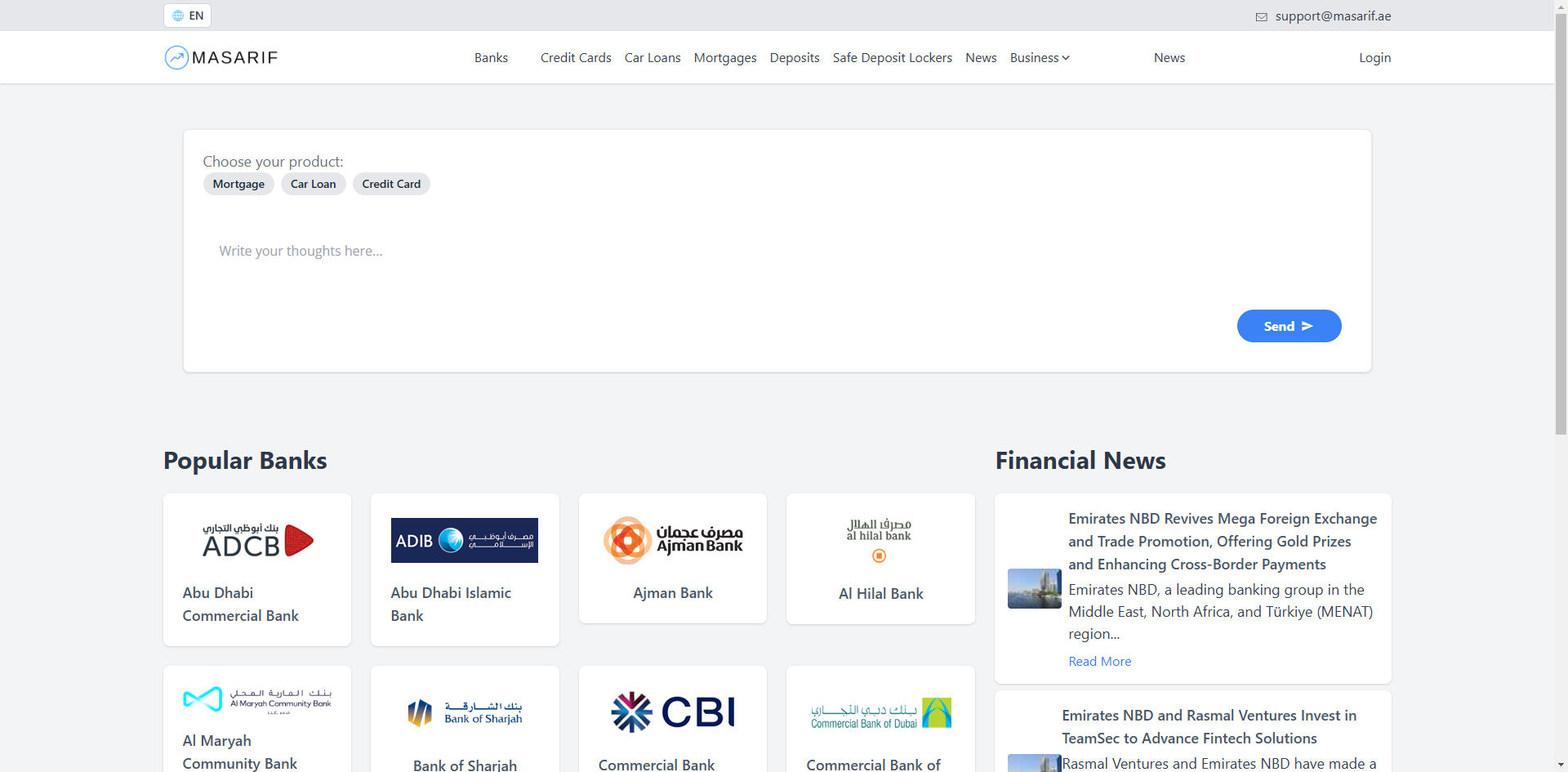
Task: Select the Ajman Bank logo
Action: 672,540
